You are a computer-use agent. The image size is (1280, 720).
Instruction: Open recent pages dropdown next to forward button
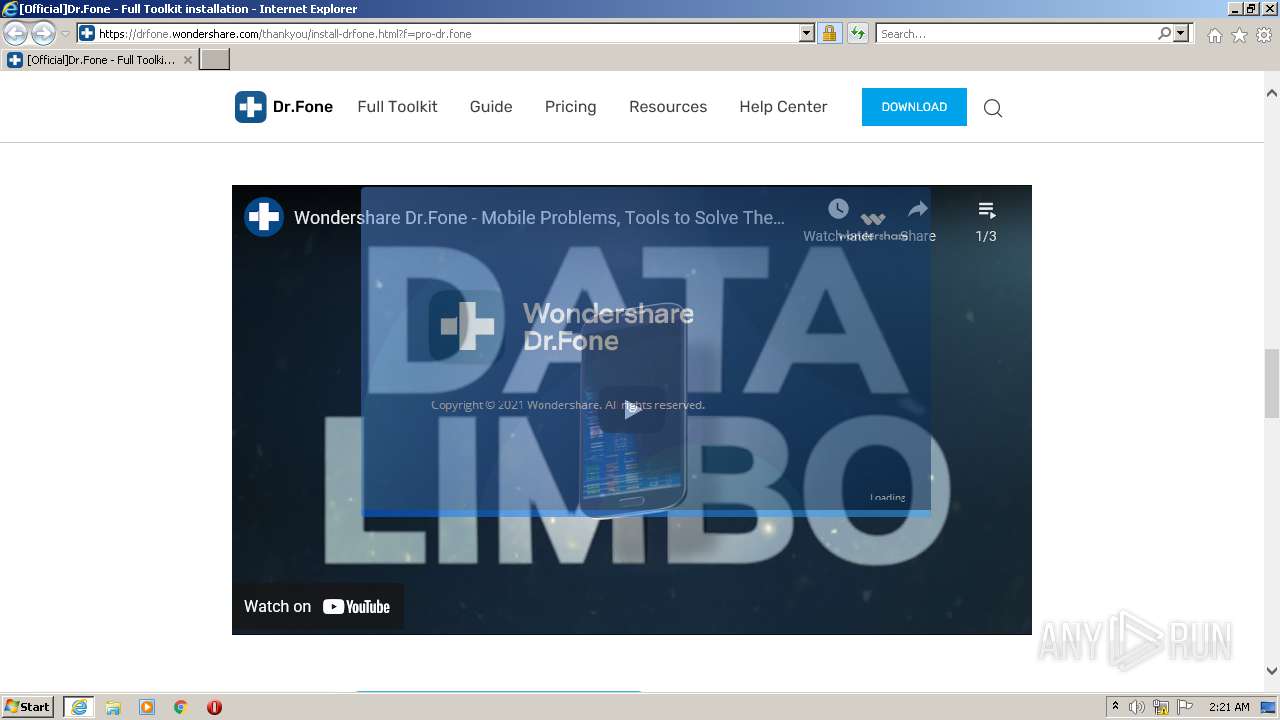tap(65, 33)
